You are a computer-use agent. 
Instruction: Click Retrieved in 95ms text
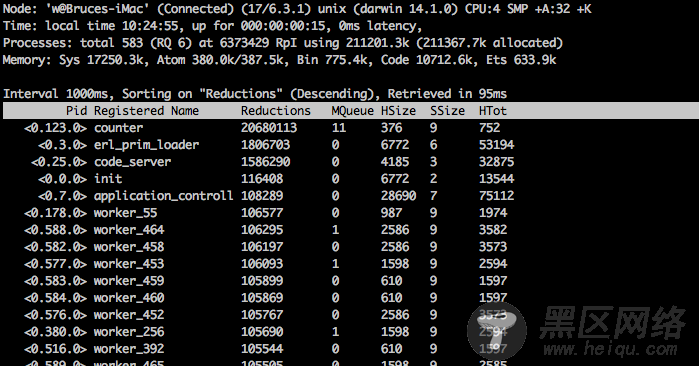click(x=447, y=94)
